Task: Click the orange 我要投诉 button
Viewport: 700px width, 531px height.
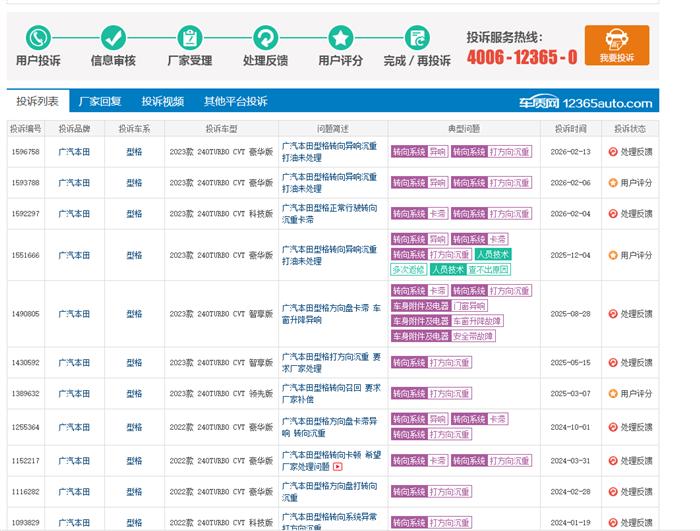Action: tap(617, 45)
